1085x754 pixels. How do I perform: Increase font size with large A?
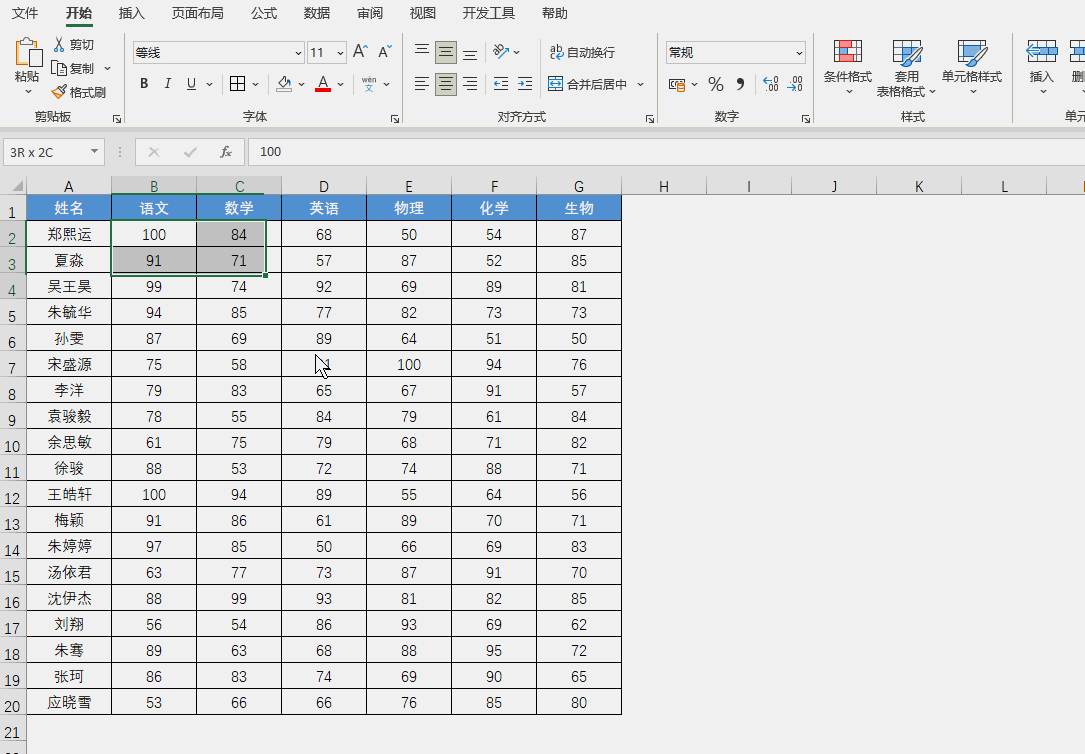[x=360, y=52]
